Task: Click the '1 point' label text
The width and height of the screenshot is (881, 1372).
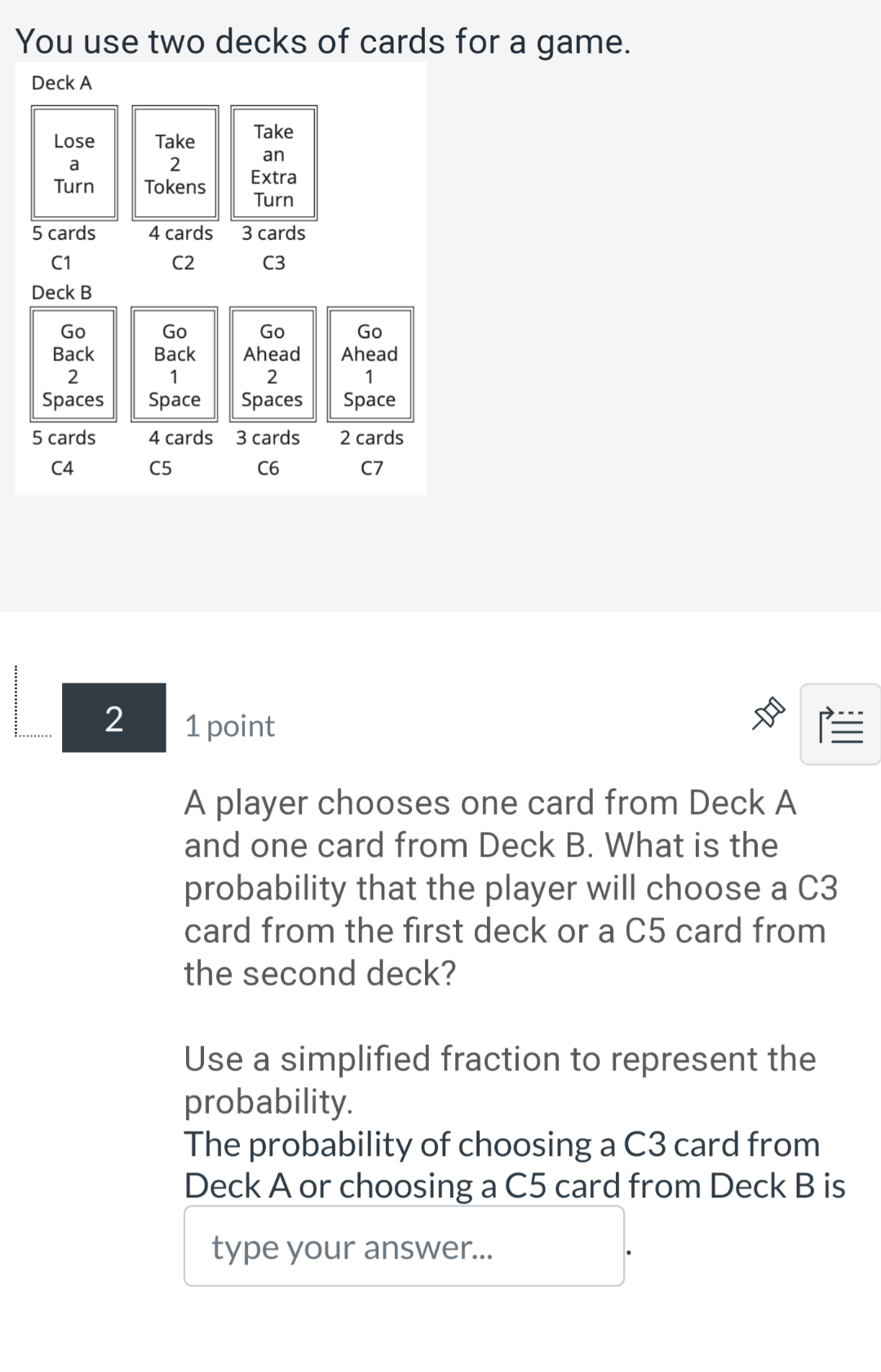Action: point(228,725)
